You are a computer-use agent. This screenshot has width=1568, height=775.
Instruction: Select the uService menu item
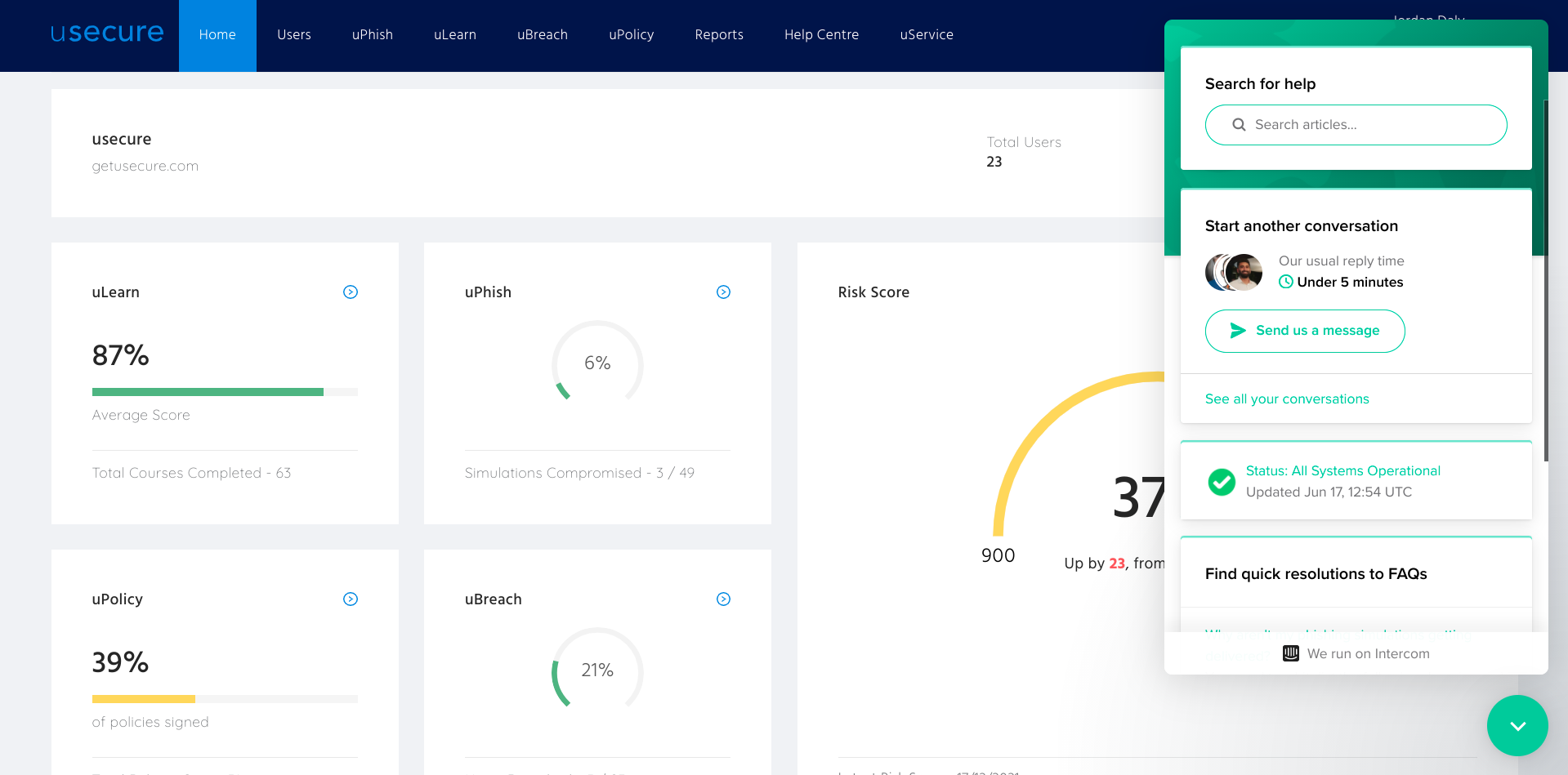click(926, 34)
